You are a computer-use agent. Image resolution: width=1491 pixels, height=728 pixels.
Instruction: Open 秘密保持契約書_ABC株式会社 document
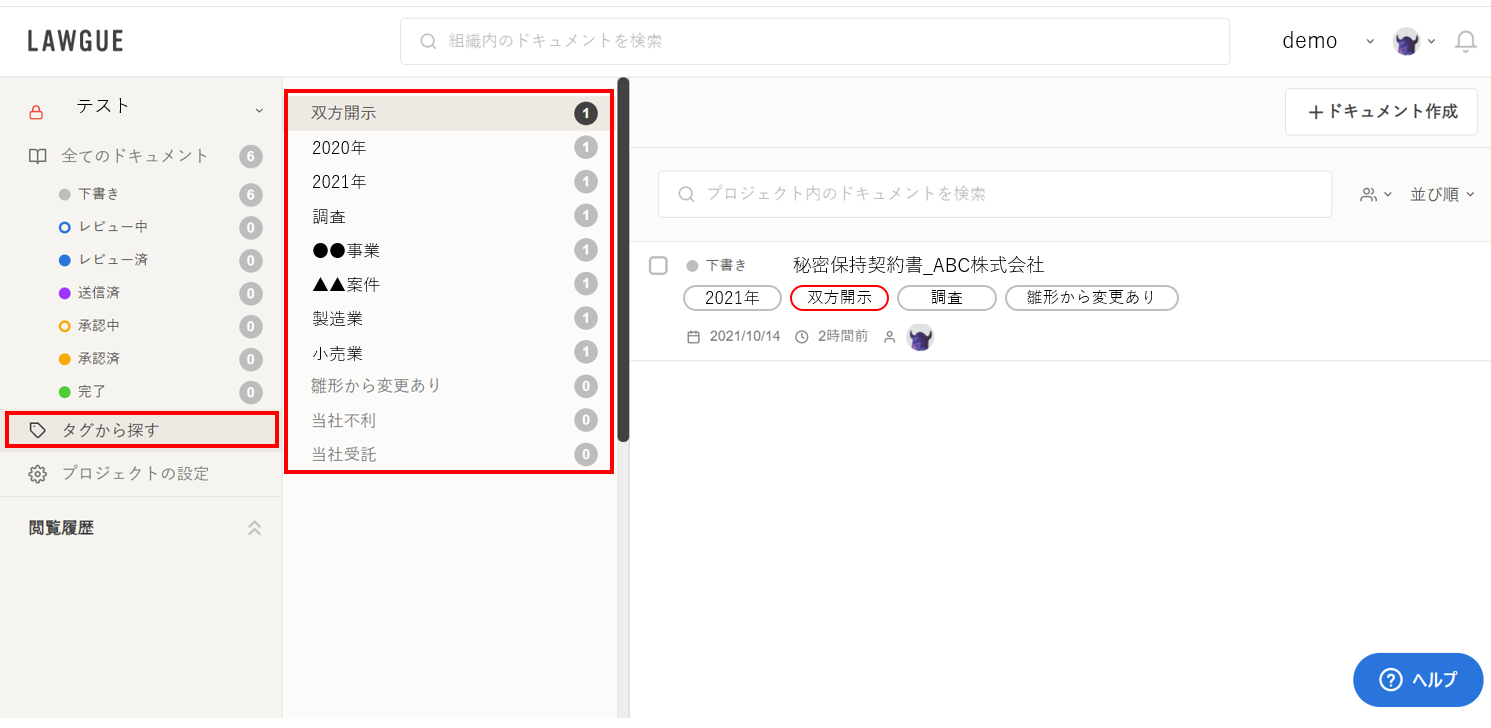(917, 265)
